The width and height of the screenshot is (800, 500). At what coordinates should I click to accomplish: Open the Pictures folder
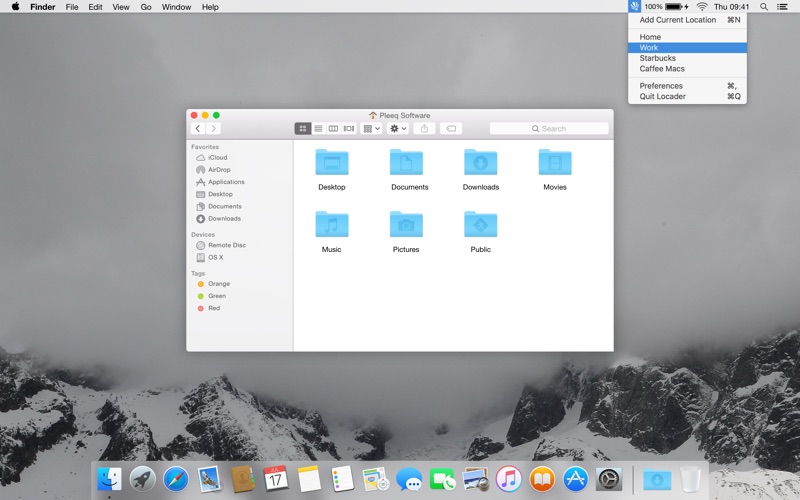[x=406, y=225]
